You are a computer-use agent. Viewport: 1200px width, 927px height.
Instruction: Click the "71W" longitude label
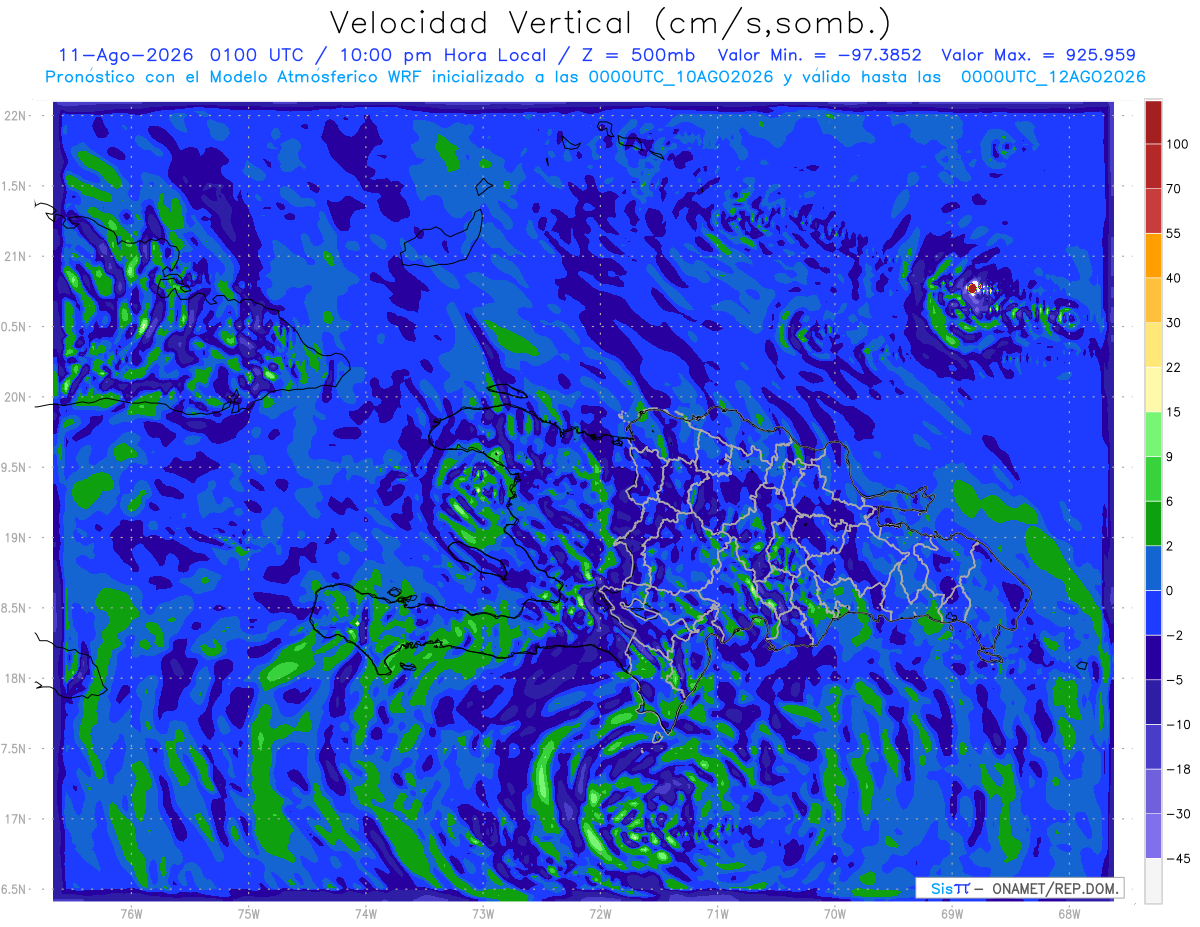tap(717, 913)
